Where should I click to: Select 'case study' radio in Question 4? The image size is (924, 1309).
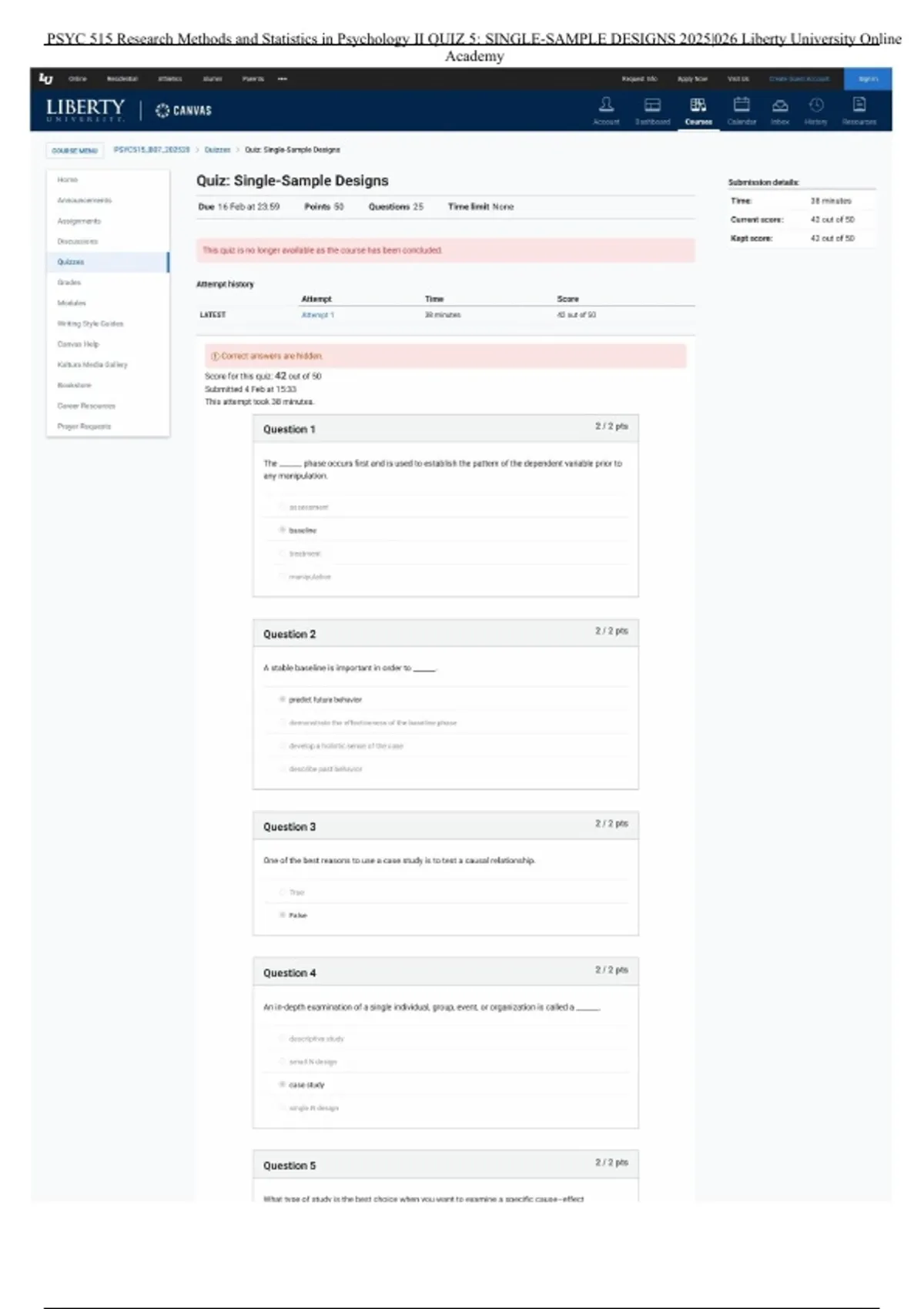283,1084
